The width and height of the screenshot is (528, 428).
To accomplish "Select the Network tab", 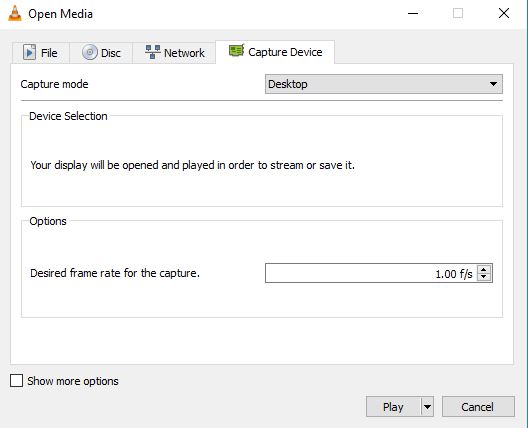I will point(174,53).
